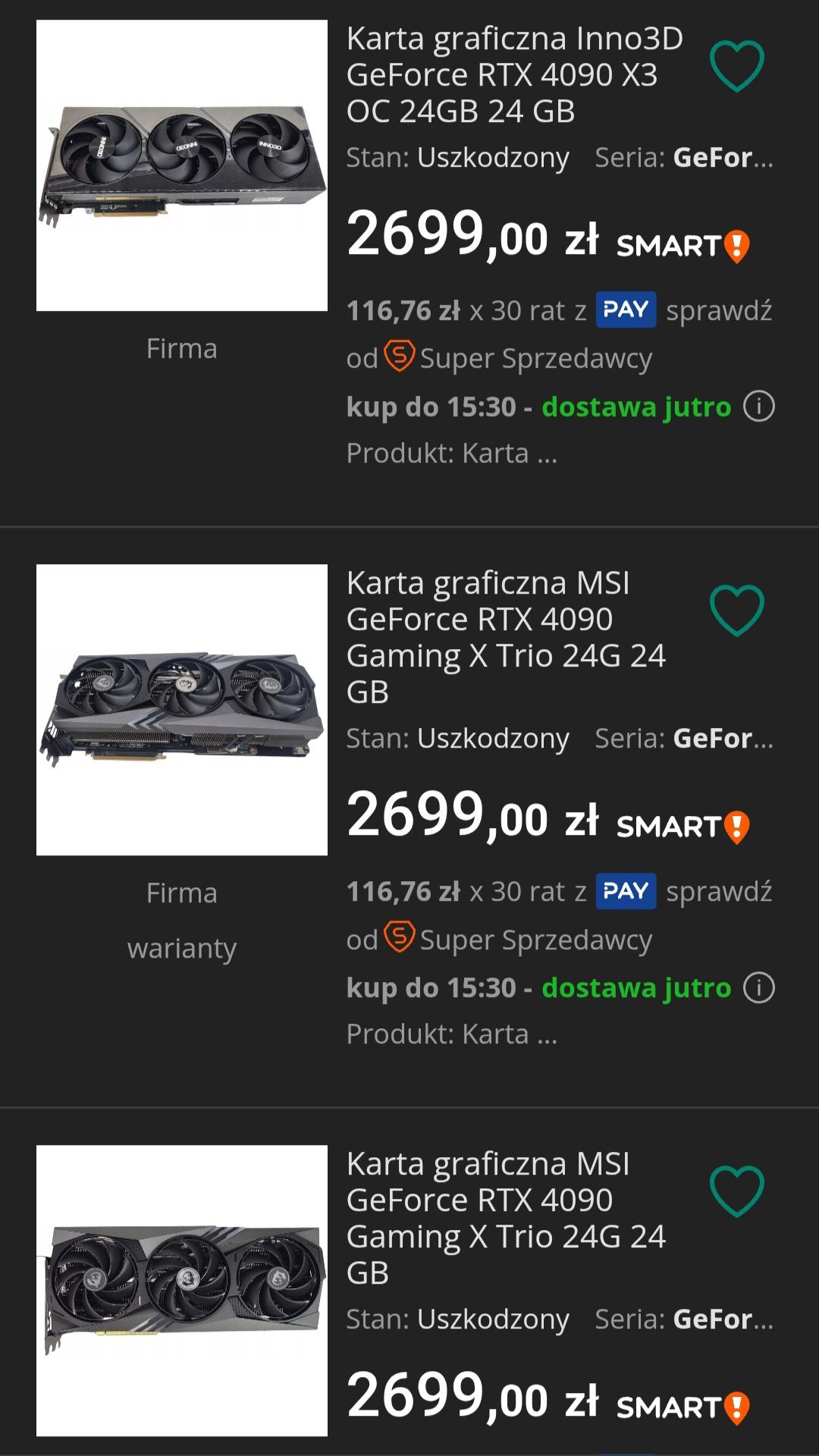The width and height of the screenshot is (819, 1456).
Task: Open the Inno3D graphics card thumbnail
Action: coord(182,165)
